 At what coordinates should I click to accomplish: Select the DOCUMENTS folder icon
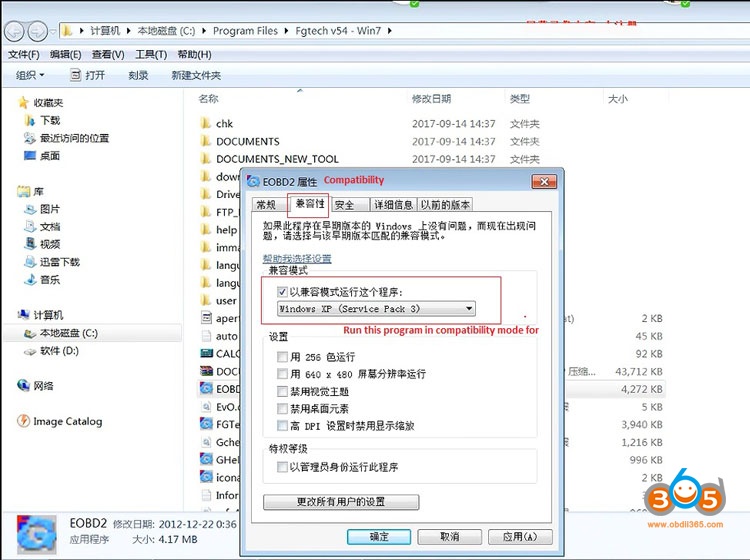pyautogui.click(x=206, y=141)
